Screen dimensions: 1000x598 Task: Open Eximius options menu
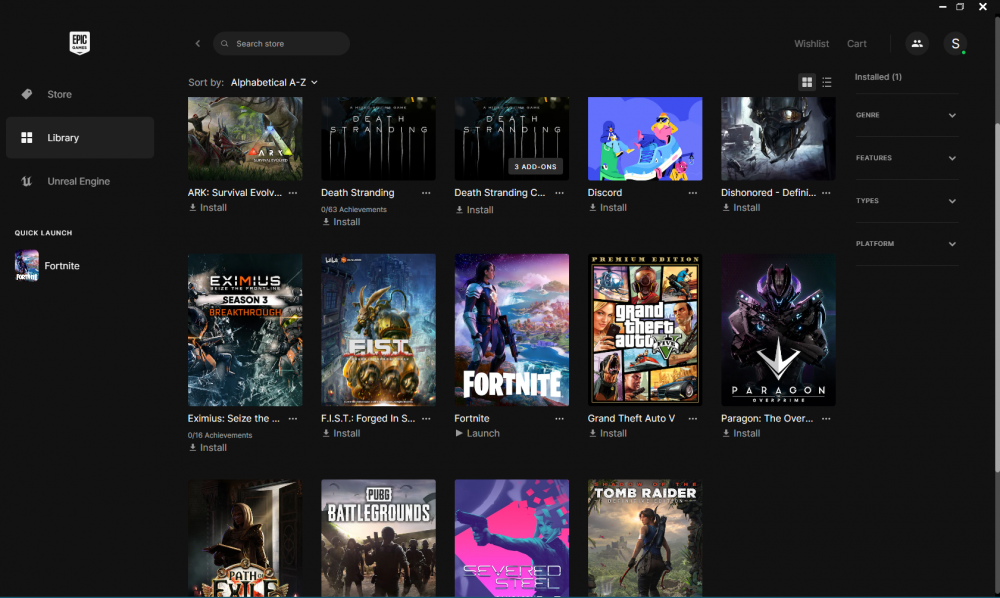click(293, 418)
